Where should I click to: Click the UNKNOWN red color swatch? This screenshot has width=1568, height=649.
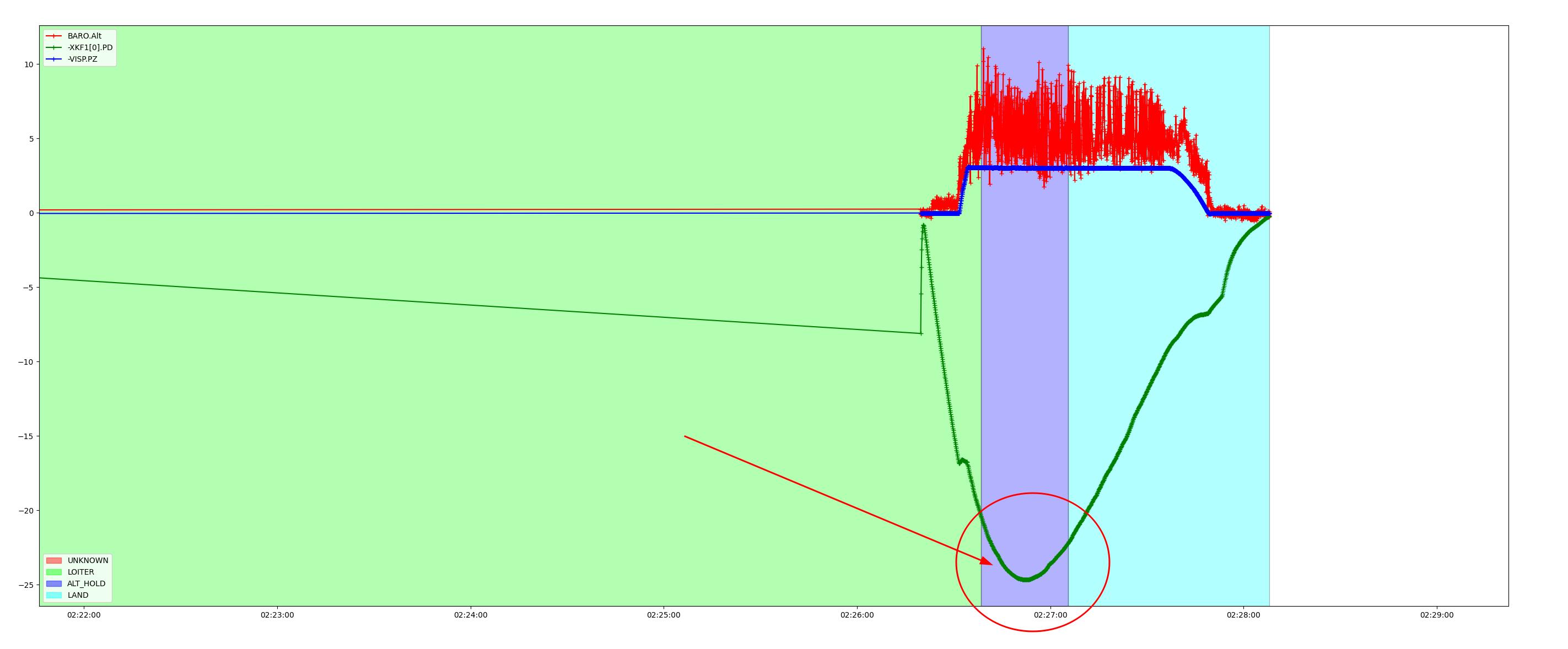tap(54, 560)
